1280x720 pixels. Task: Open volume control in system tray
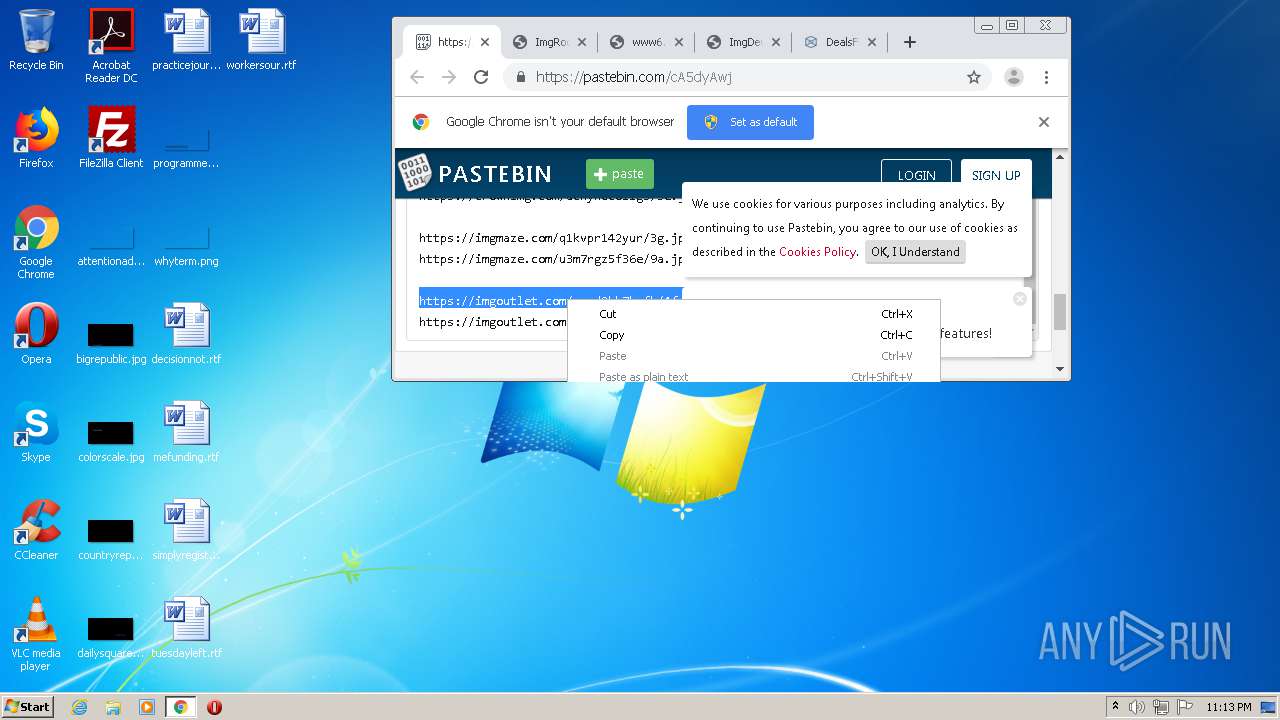click(x=1137, y=707)
